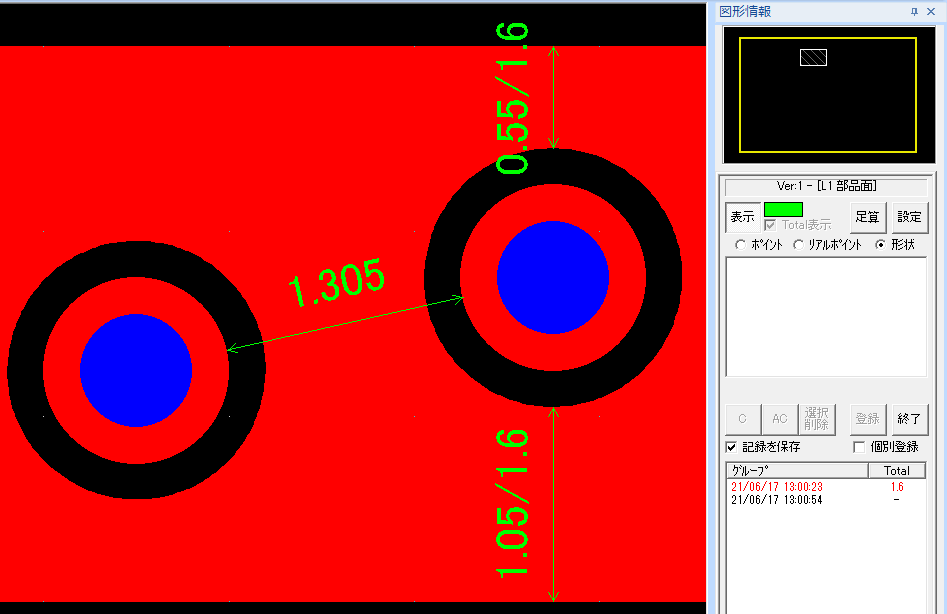Close the 図形情報 panel

click(x=931, y=11)
